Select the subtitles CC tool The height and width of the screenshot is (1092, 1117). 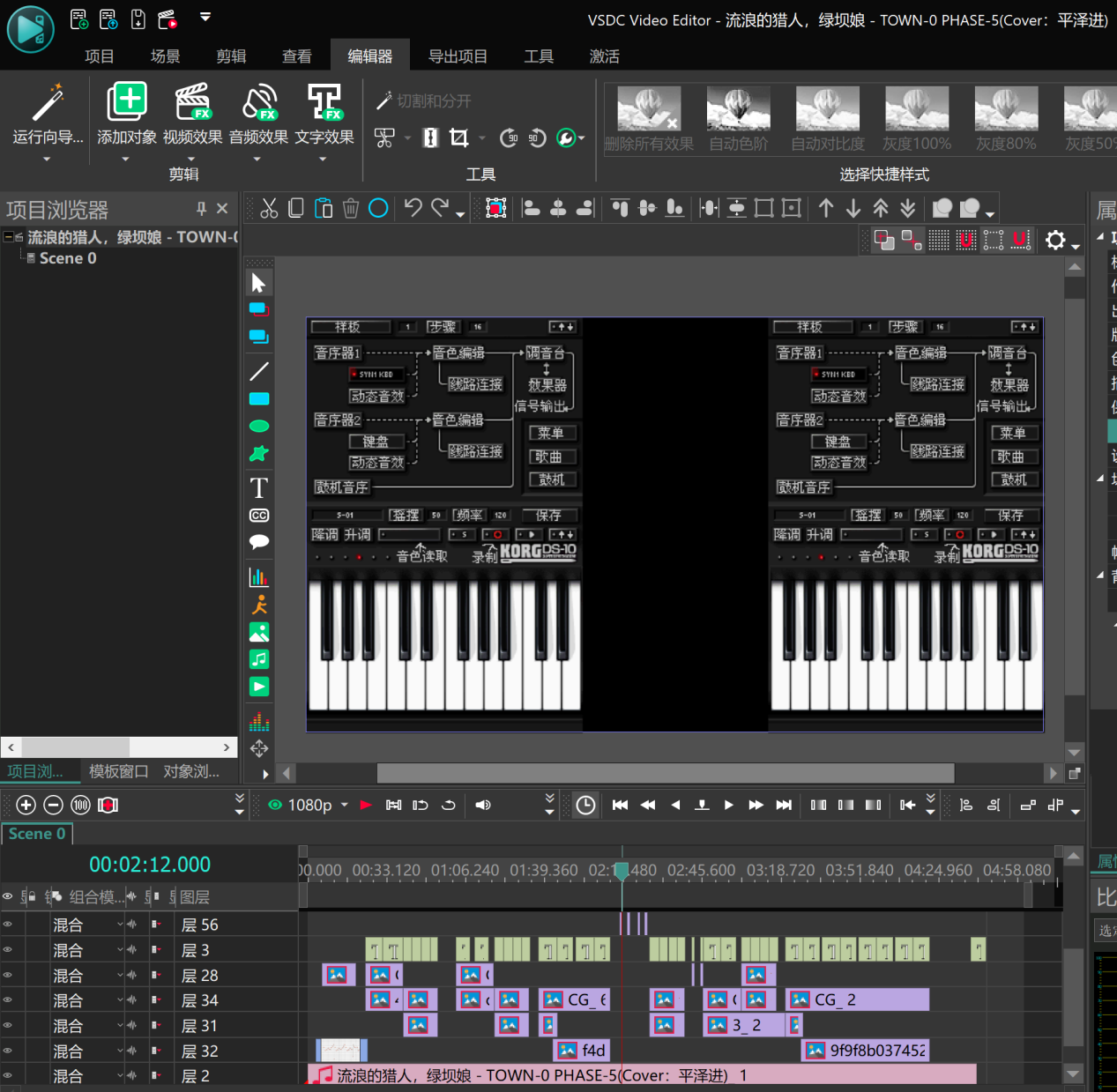click(259, 516)
